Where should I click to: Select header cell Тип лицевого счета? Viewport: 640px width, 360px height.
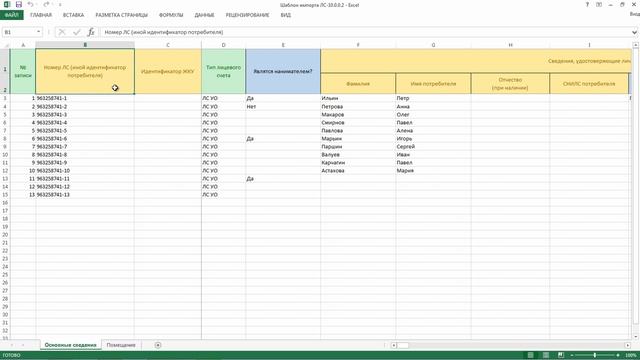(223, 71)
